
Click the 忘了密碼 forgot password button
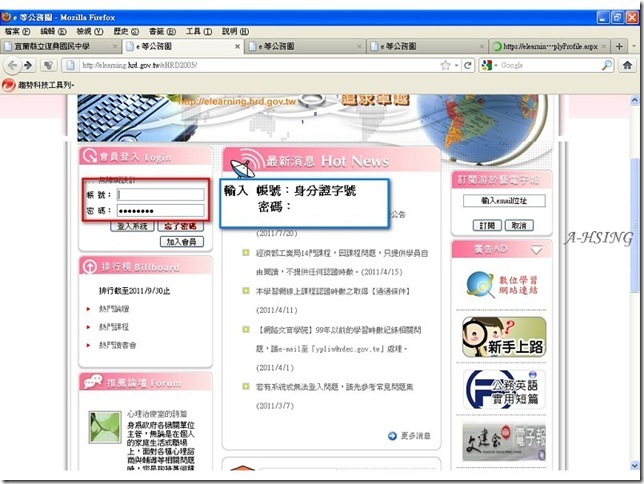[180, 226]
